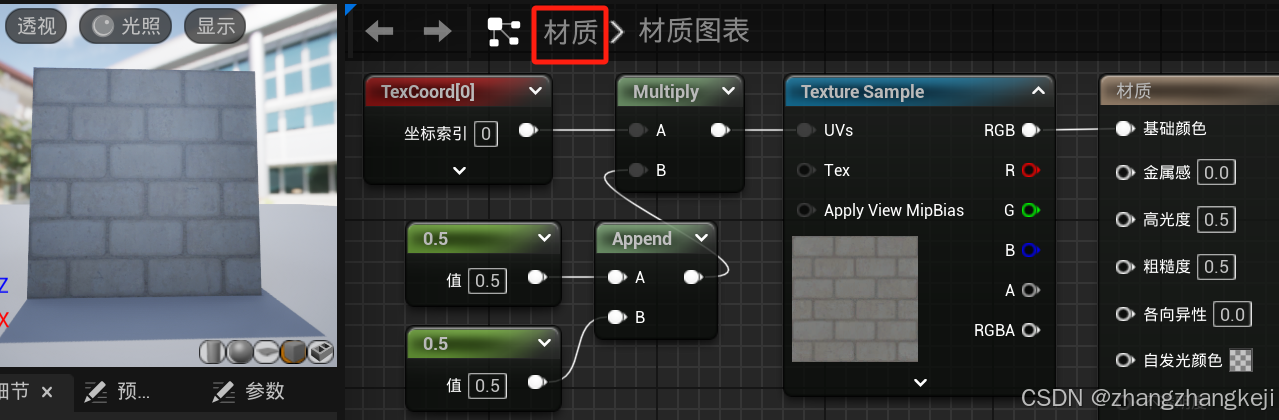The height and width of the screenshot is (420, 1279).
Task: Select the Multiply node output pin
Action: 719,130
